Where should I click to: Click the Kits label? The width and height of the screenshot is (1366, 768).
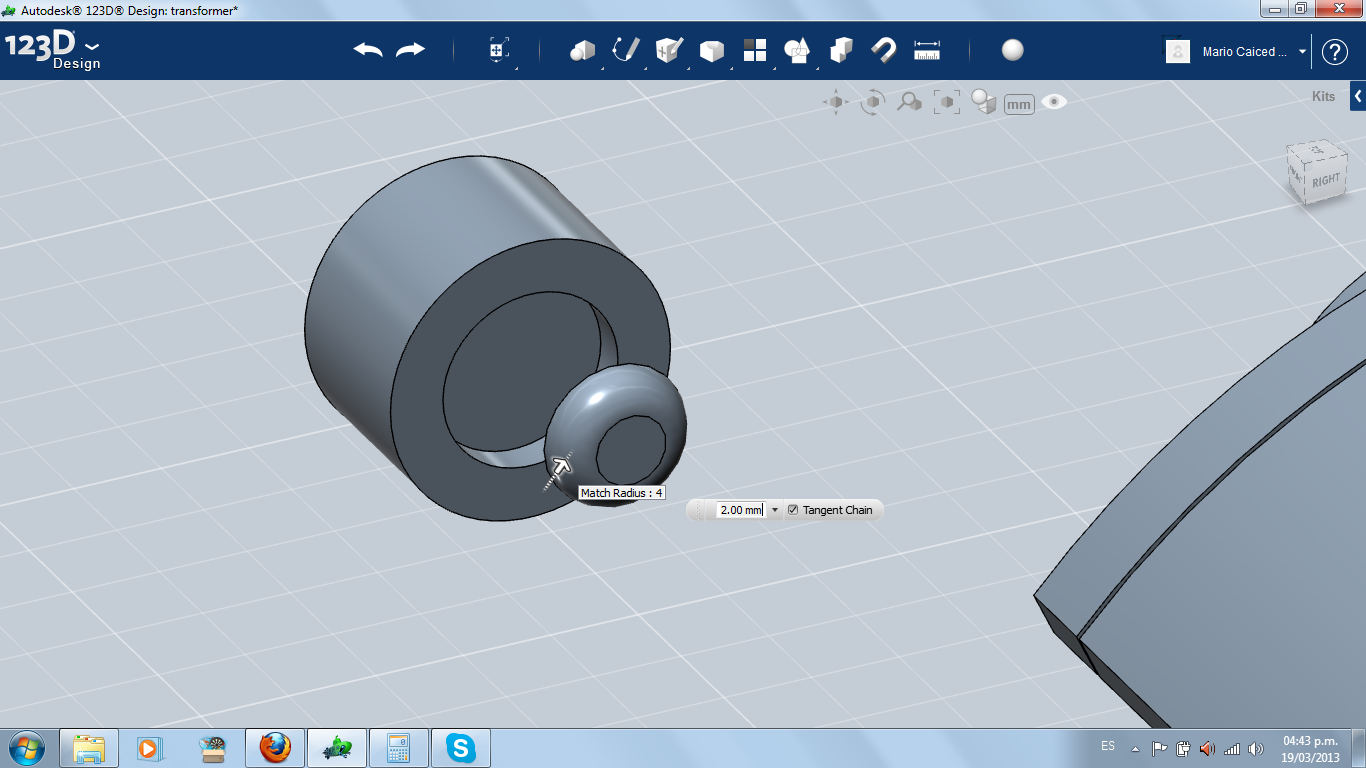coord(1323,97)
